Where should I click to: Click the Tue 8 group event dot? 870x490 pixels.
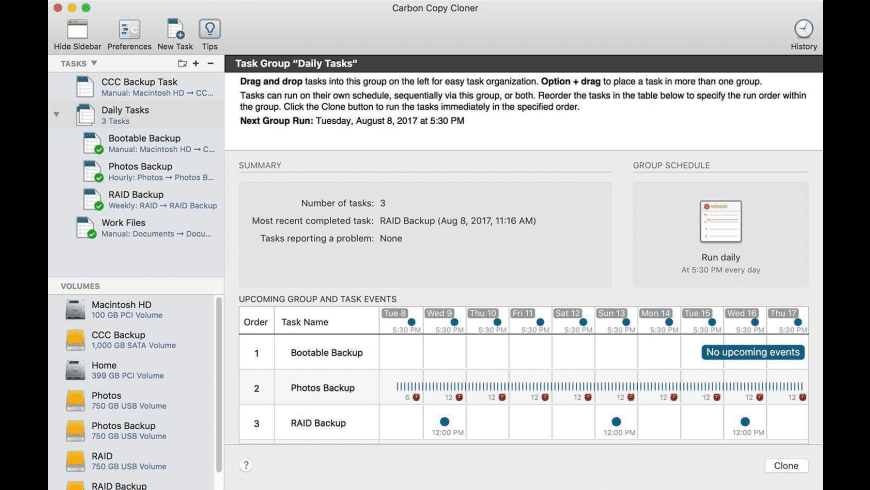[411, 322]
